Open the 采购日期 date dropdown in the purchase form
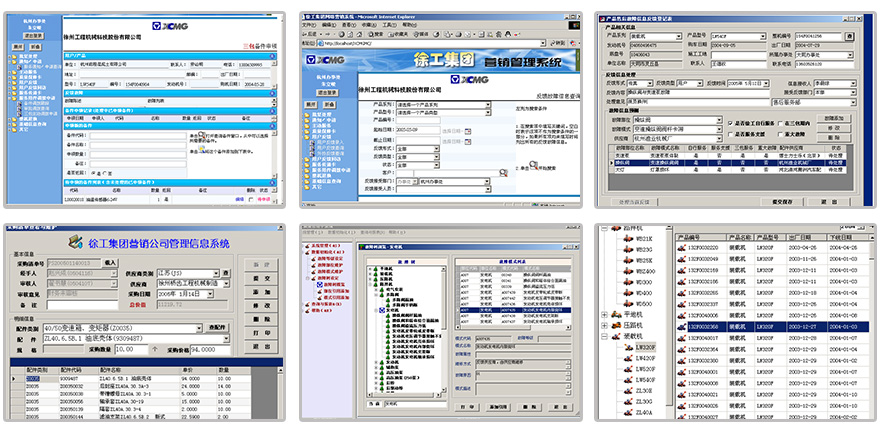The image size is (880, 435). 210,294
